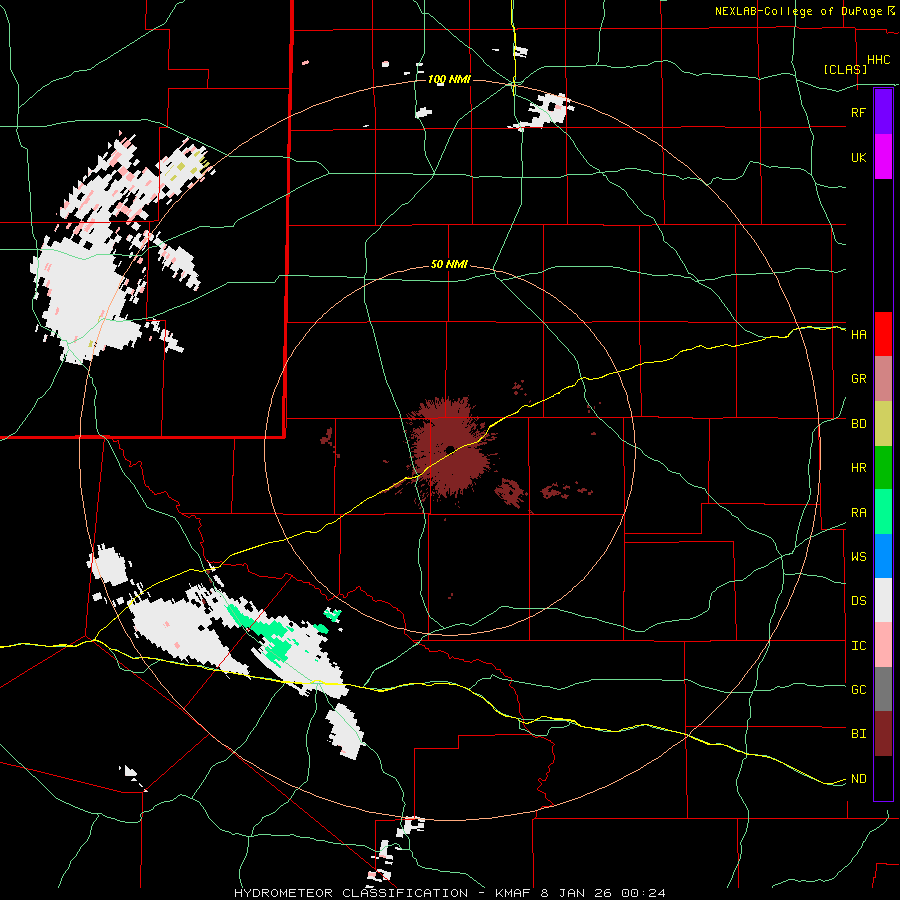
Task: Click the [CLAS] label text
Action: (x=845, y=69)
